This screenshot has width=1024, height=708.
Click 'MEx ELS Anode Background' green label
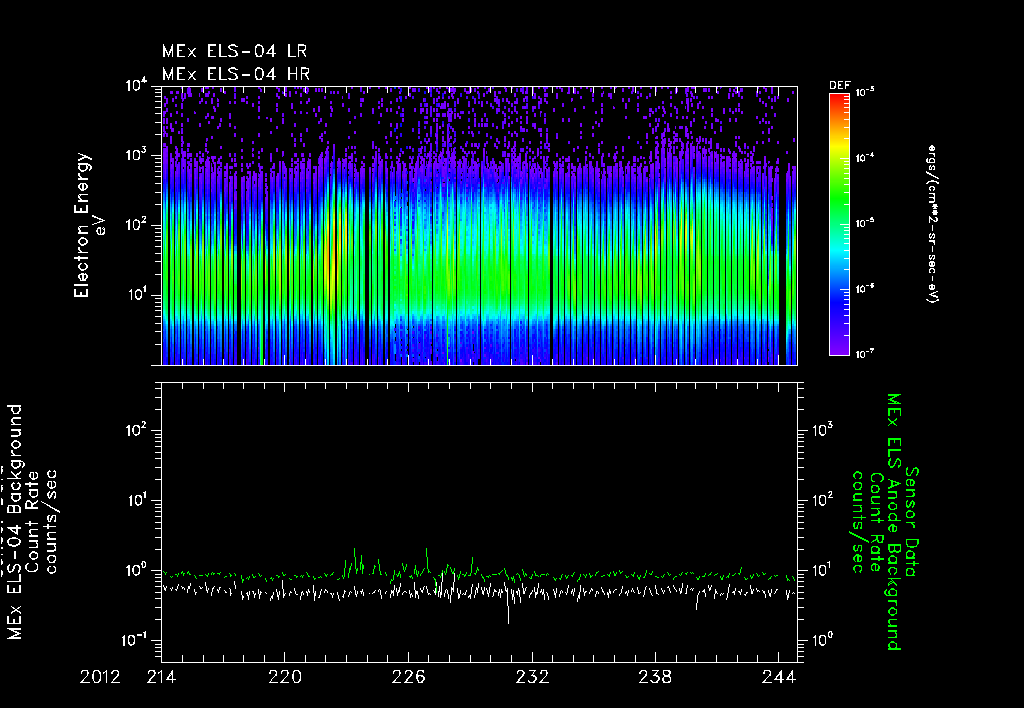(894, 522)
